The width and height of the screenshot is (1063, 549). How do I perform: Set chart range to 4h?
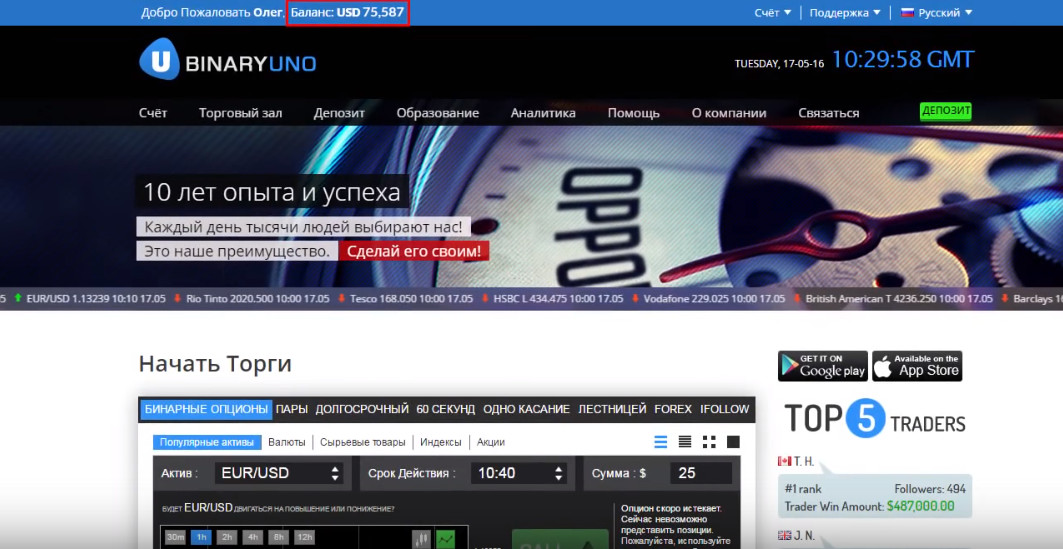pos(253,537)
